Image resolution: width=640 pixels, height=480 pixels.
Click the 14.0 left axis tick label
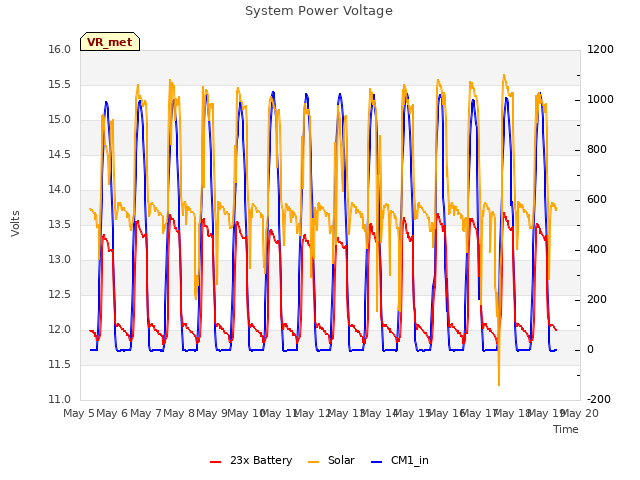(60, 189)
